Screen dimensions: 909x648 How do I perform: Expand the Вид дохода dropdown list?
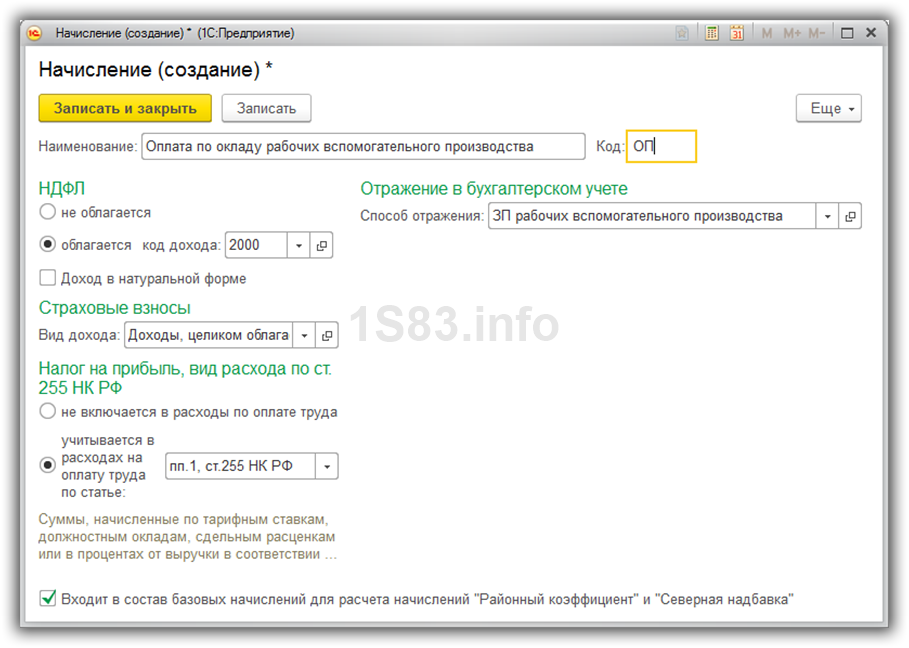[305, 335]
